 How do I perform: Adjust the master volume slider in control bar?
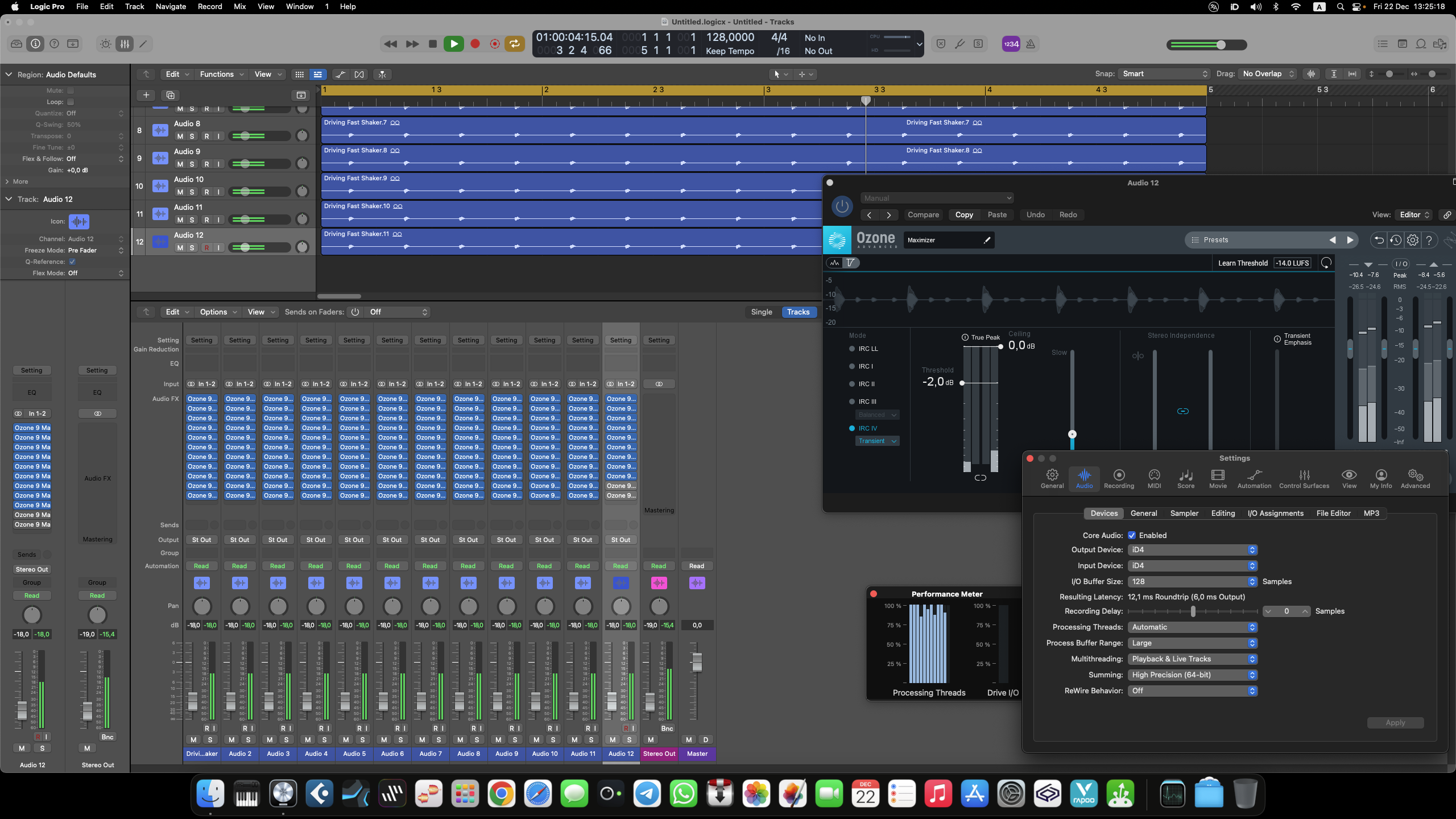point(1221,45)
